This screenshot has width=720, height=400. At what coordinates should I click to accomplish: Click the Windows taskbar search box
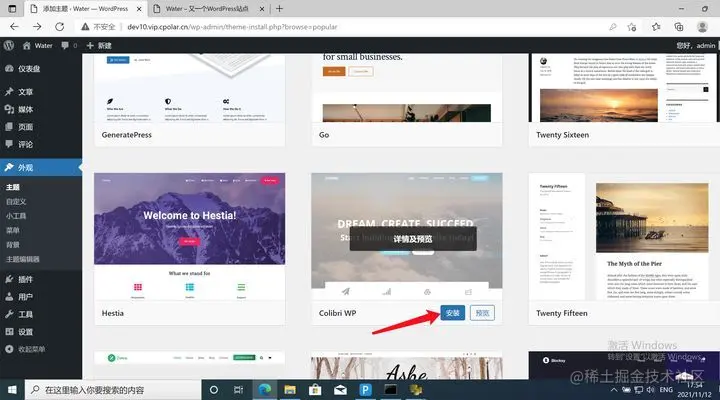113,390
